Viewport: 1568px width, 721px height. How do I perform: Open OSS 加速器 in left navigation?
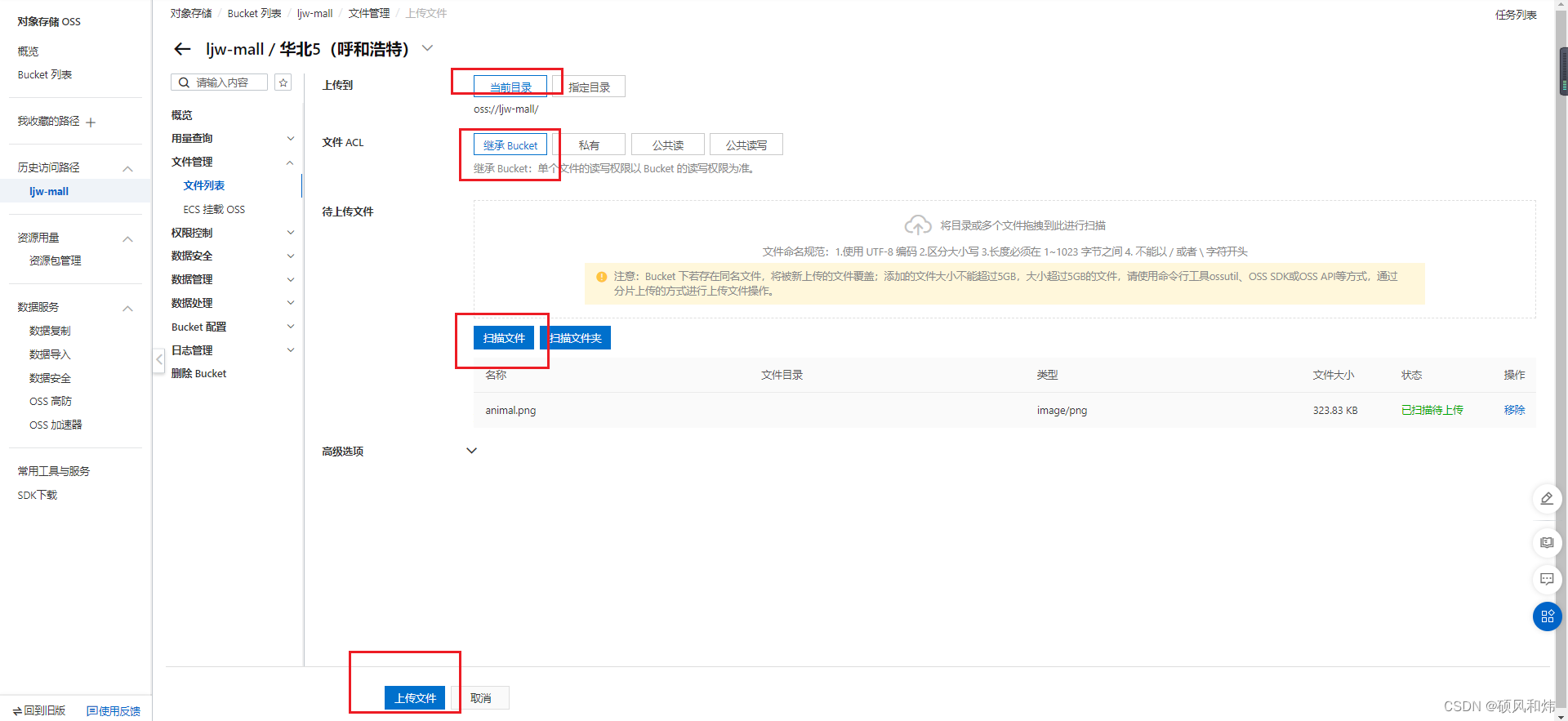click(x=56, y=425)
